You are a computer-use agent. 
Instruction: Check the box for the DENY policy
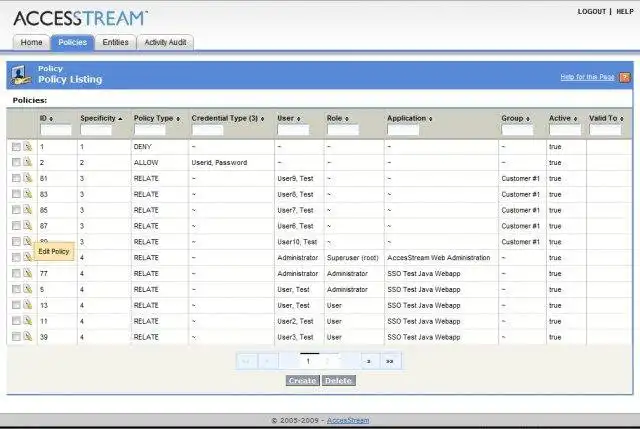(x=16, y=147)
